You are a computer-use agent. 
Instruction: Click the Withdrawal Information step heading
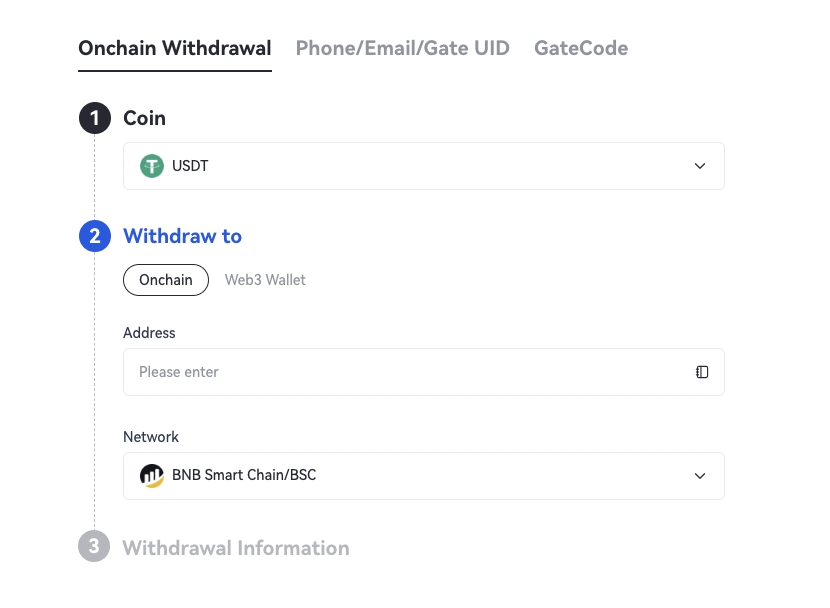click(236, 548)
